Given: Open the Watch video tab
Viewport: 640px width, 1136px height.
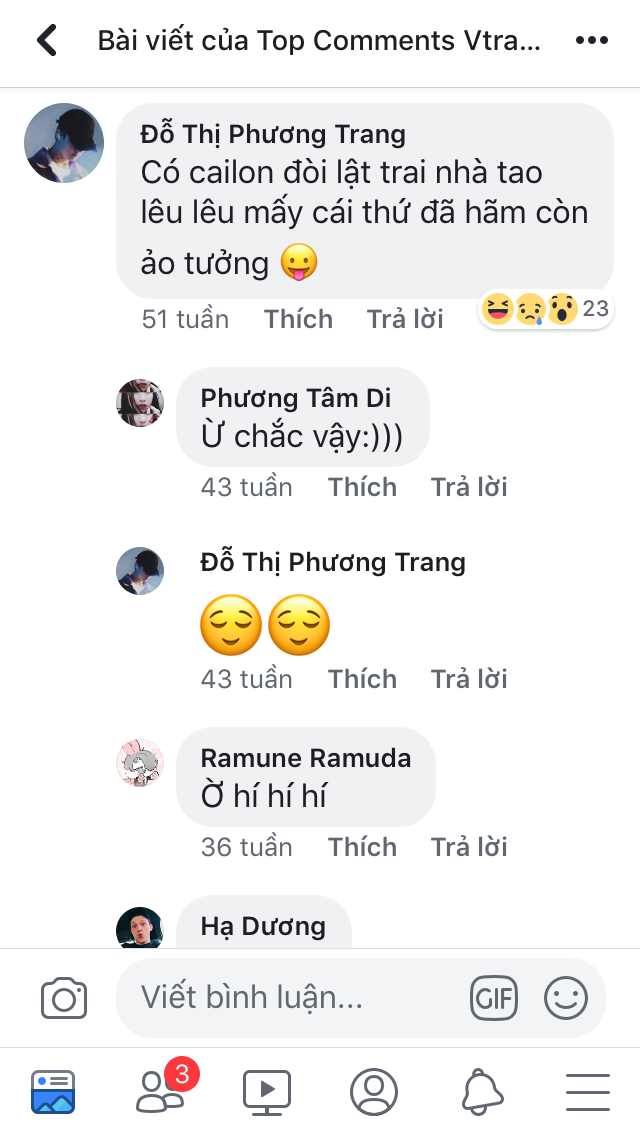Looking at the screenshot, I should coord(267,1091).
